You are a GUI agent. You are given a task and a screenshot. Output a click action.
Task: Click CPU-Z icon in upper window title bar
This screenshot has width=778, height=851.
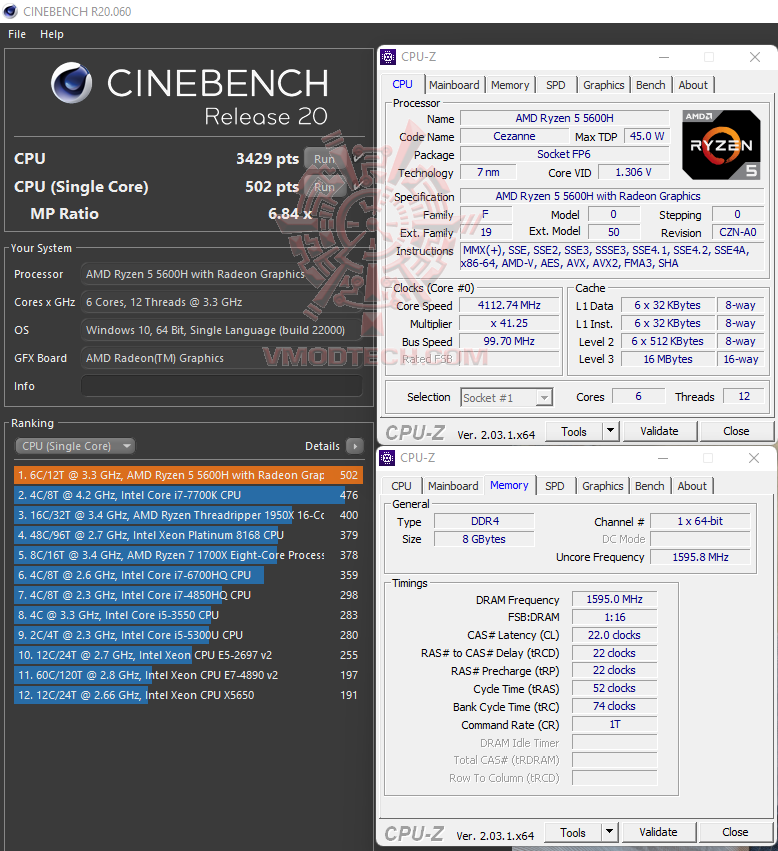point(388,56)
